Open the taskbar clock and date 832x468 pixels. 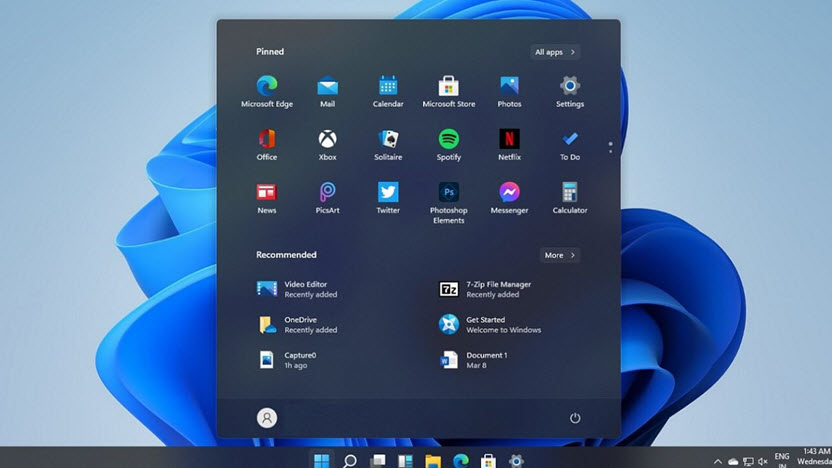[814, 457]
